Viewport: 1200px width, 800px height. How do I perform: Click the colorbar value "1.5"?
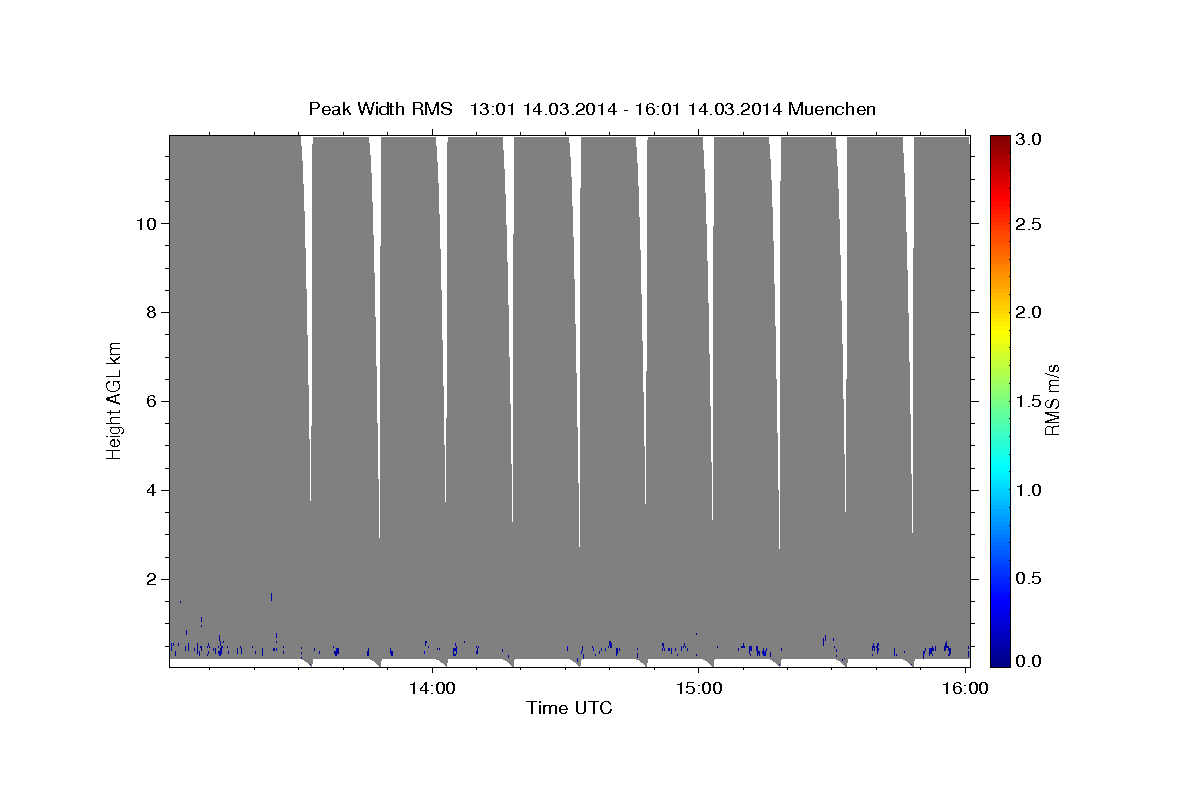[x=1029, y=401]
